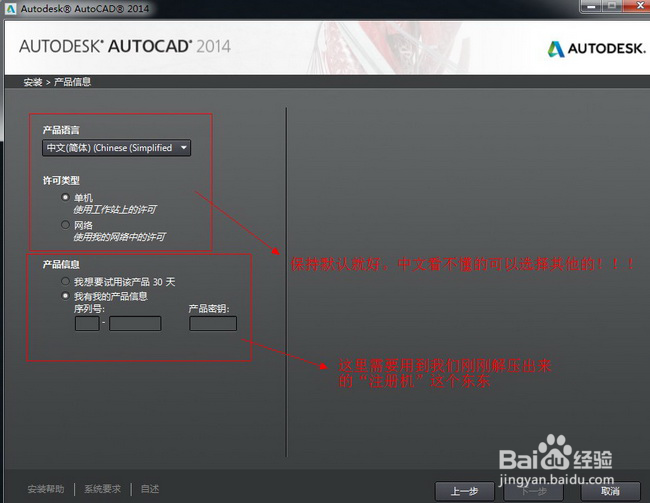This screenshot has width=650, height=503.
Task: Click the first serial number field
Action: click(x=87, y=323)
